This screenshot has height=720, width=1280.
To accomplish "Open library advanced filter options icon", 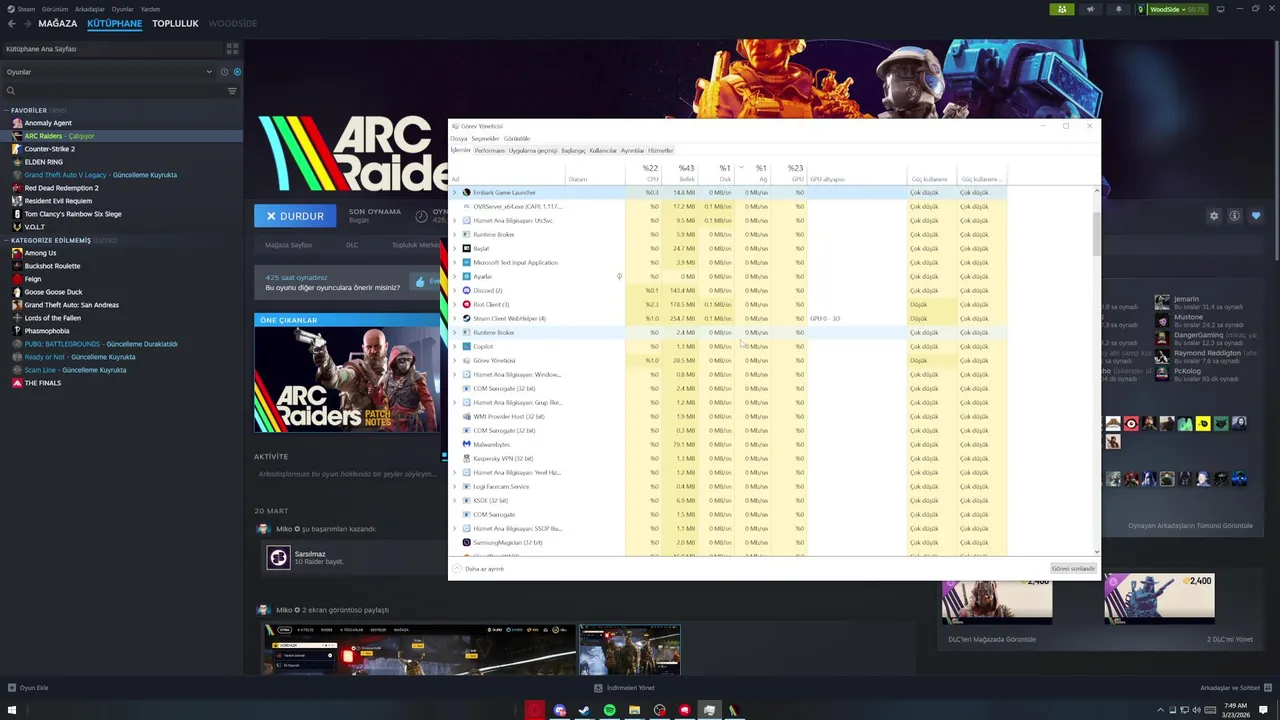I will [x=232, y=91].
